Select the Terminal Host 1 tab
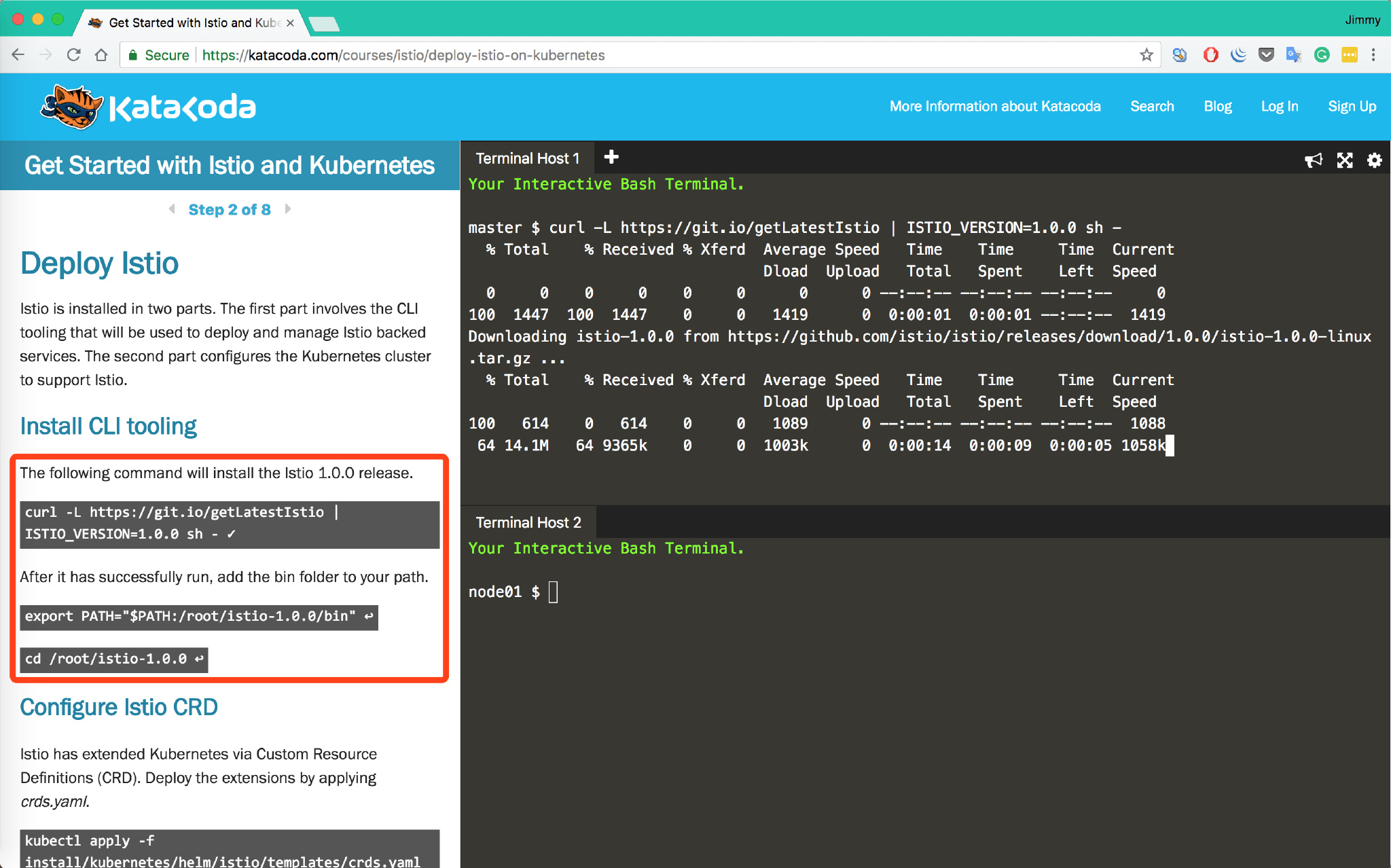This screenshot has width=1391, height=868. pyautogui.click(x=527, y=158)
